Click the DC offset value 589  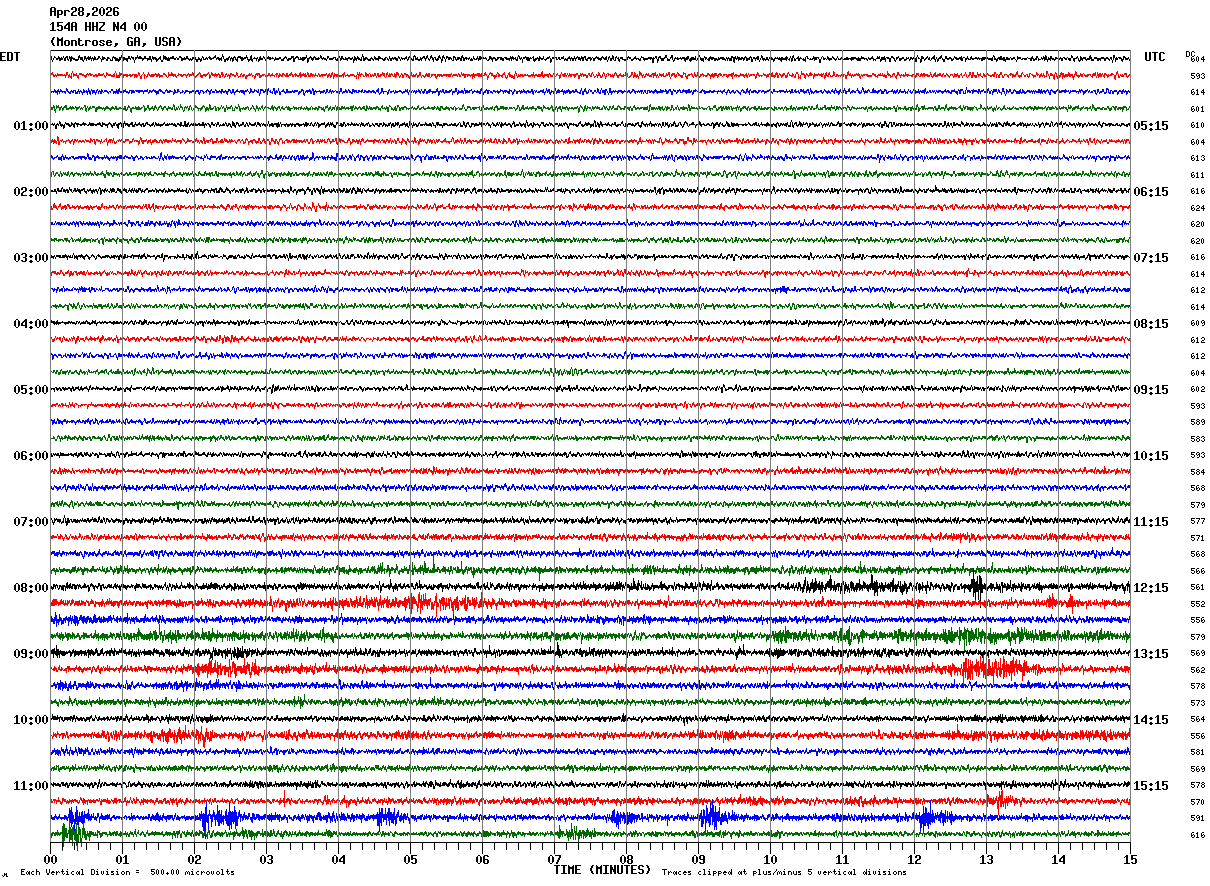1197,423
